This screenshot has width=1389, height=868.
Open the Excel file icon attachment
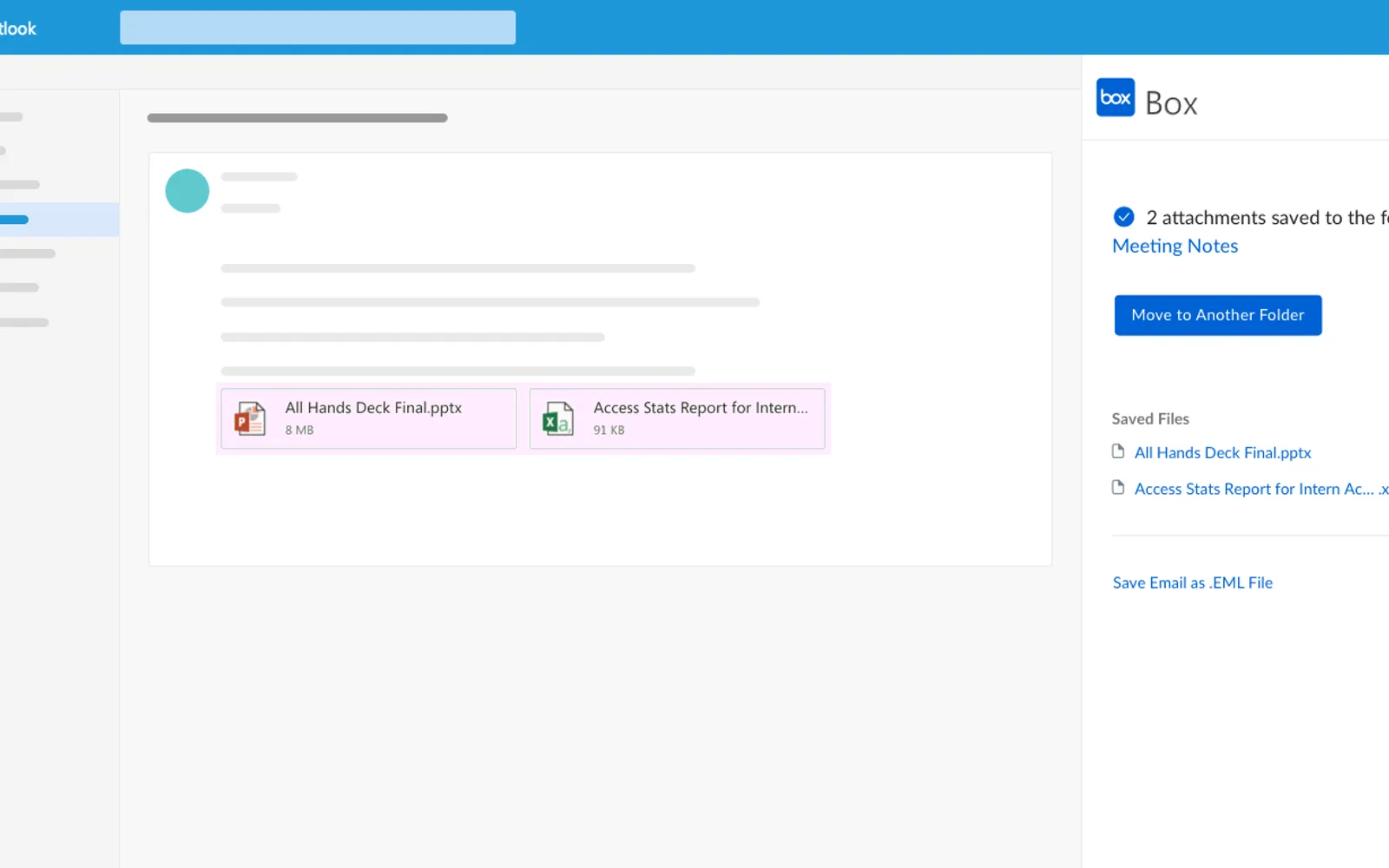pos(558,418)
